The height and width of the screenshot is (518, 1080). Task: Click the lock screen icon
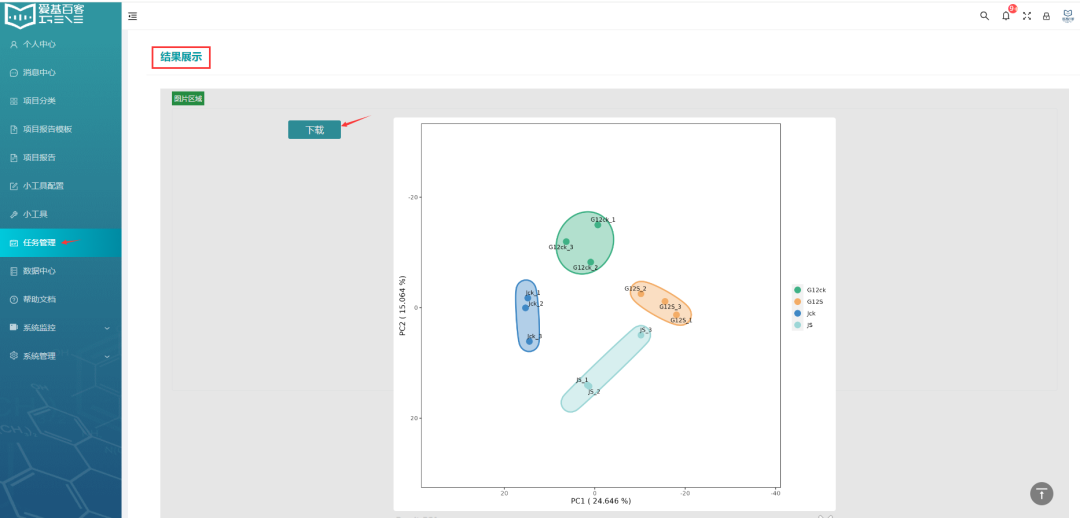(x=1046, y=16)
